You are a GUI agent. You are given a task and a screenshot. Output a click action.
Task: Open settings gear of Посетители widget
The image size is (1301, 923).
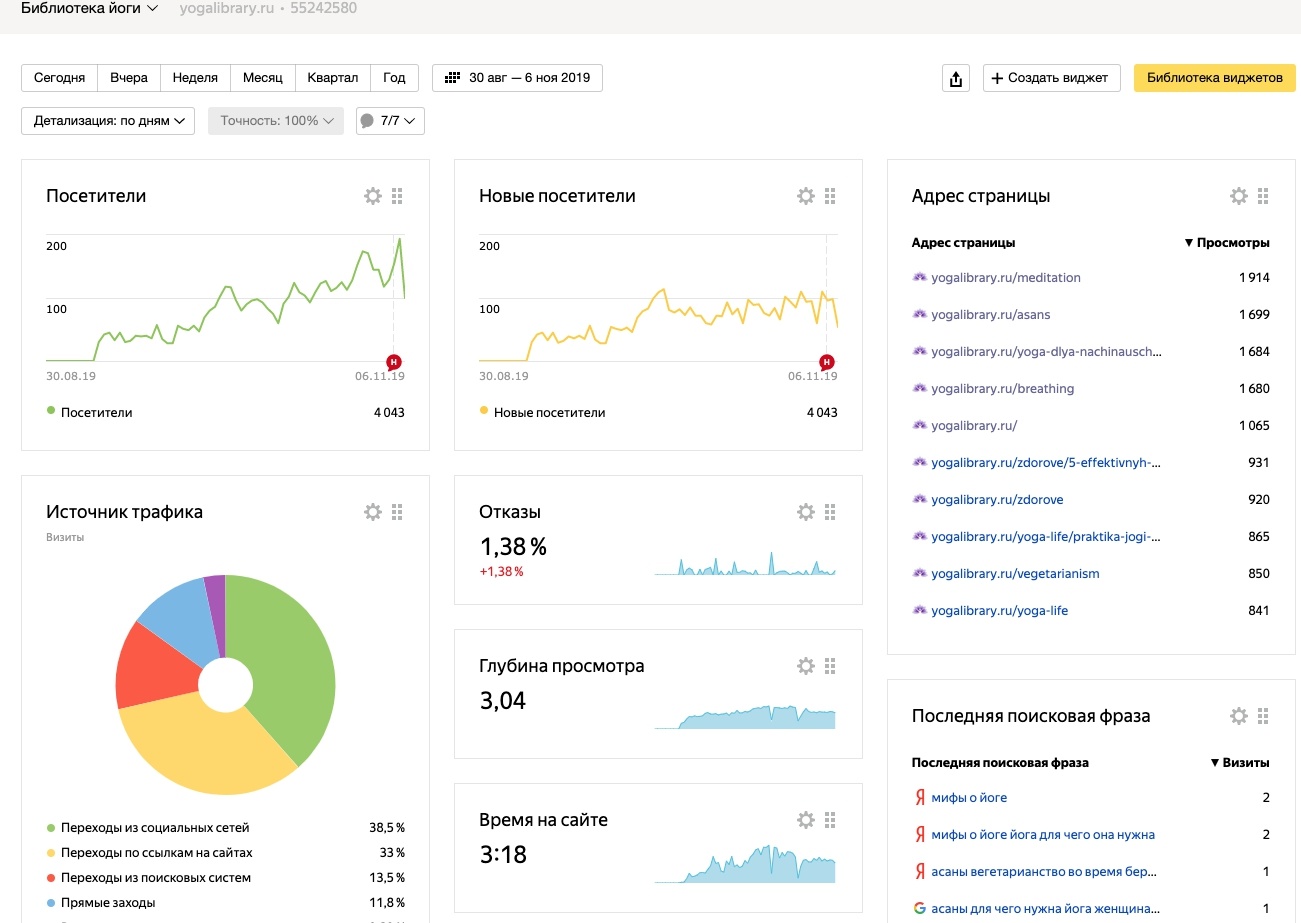tap(373, 196)
